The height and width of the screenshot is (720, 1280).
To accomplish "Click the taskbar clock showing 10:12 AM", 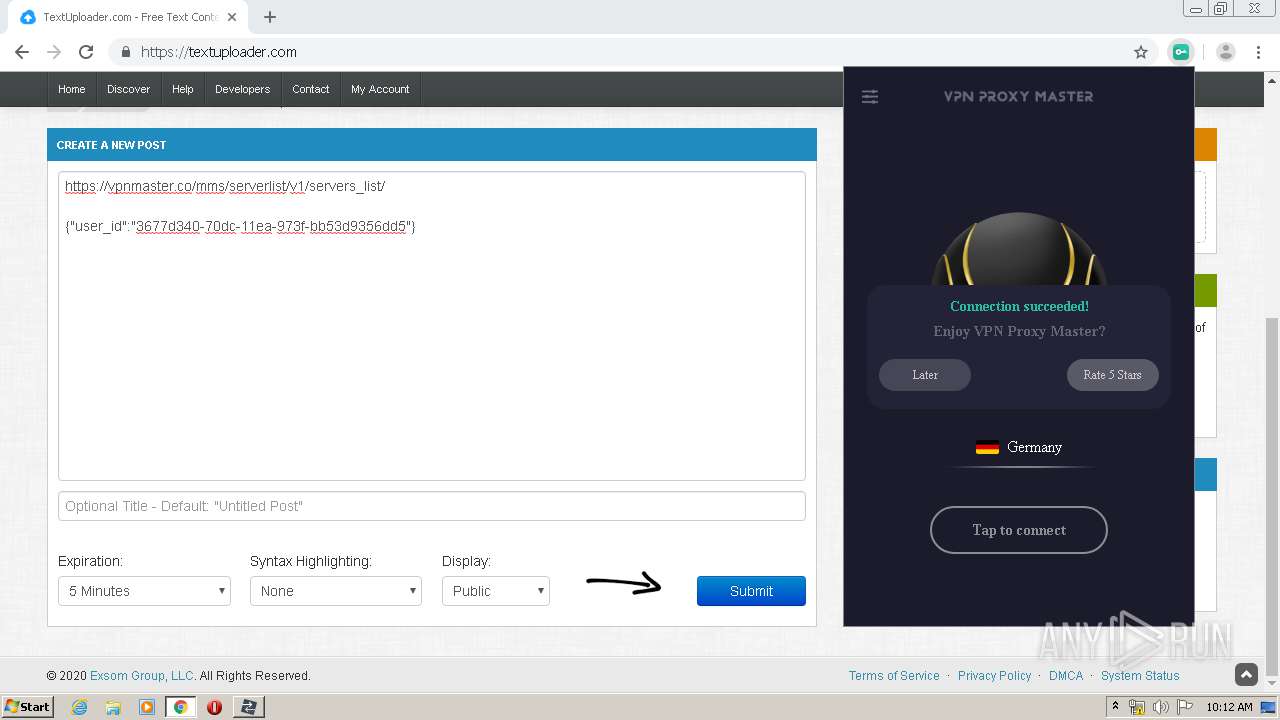I will (1229, 707).
